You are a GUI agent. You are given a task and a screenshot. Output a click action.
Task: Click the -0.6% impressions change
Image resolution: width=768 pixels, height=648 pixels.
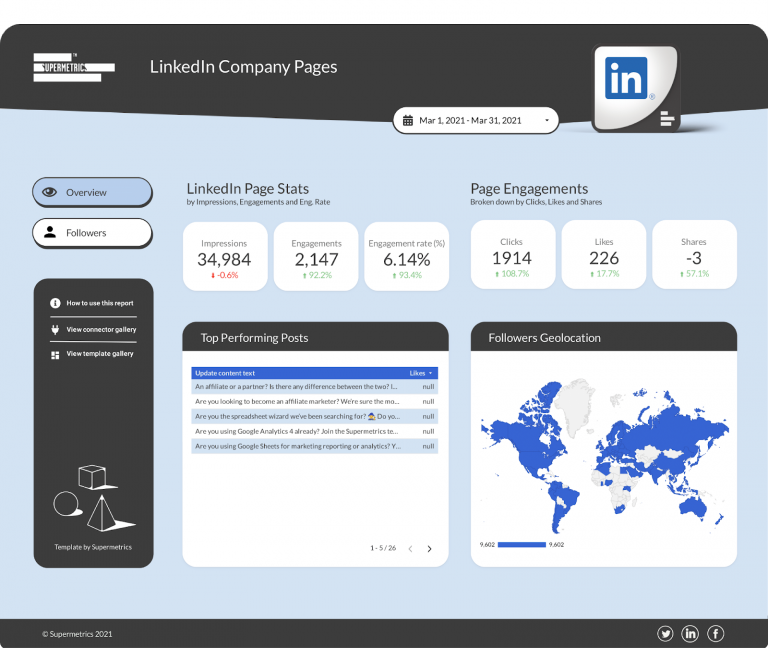tap(225, 275)
